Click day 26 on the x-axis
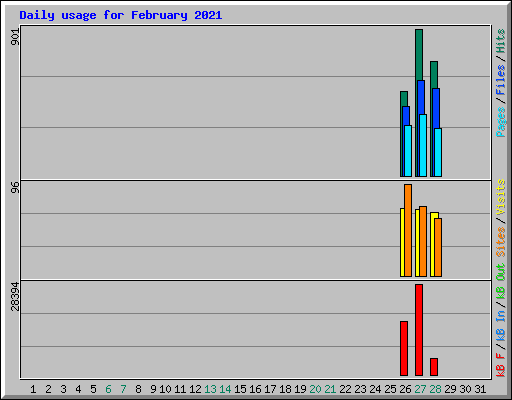 [x=405, y=389]
